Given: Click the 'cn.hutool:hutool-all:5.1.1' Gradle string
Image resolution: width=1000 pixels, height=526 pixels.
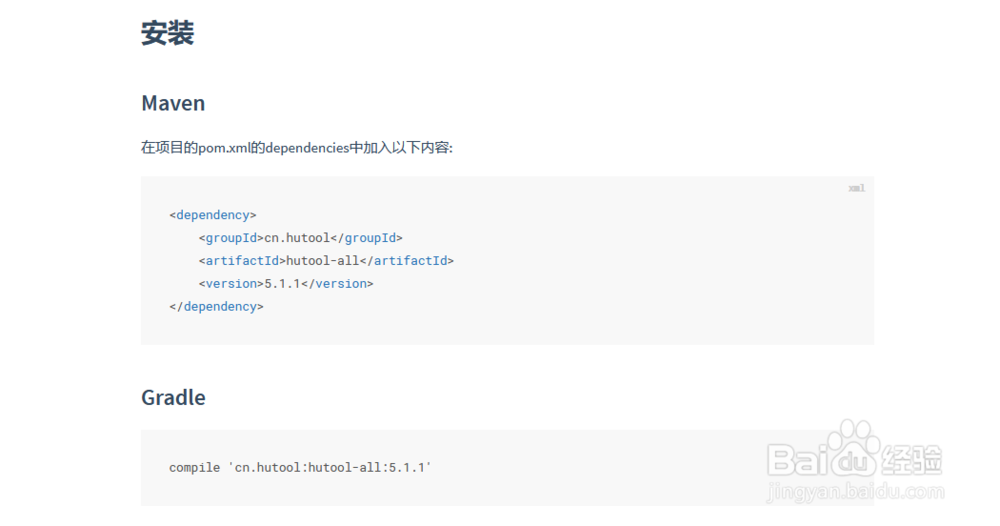Looking at the screenshot, I should [330, 467].
